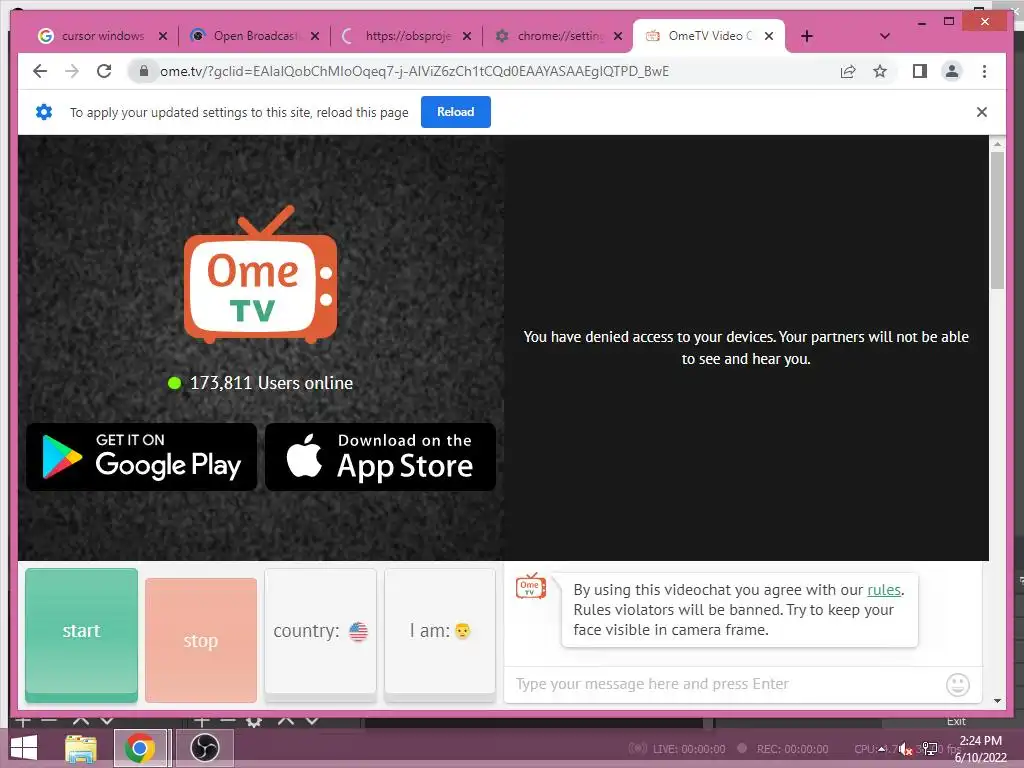Open the emoji smiley picker
The image size is (1024, 768).
(x=957, y=684)
